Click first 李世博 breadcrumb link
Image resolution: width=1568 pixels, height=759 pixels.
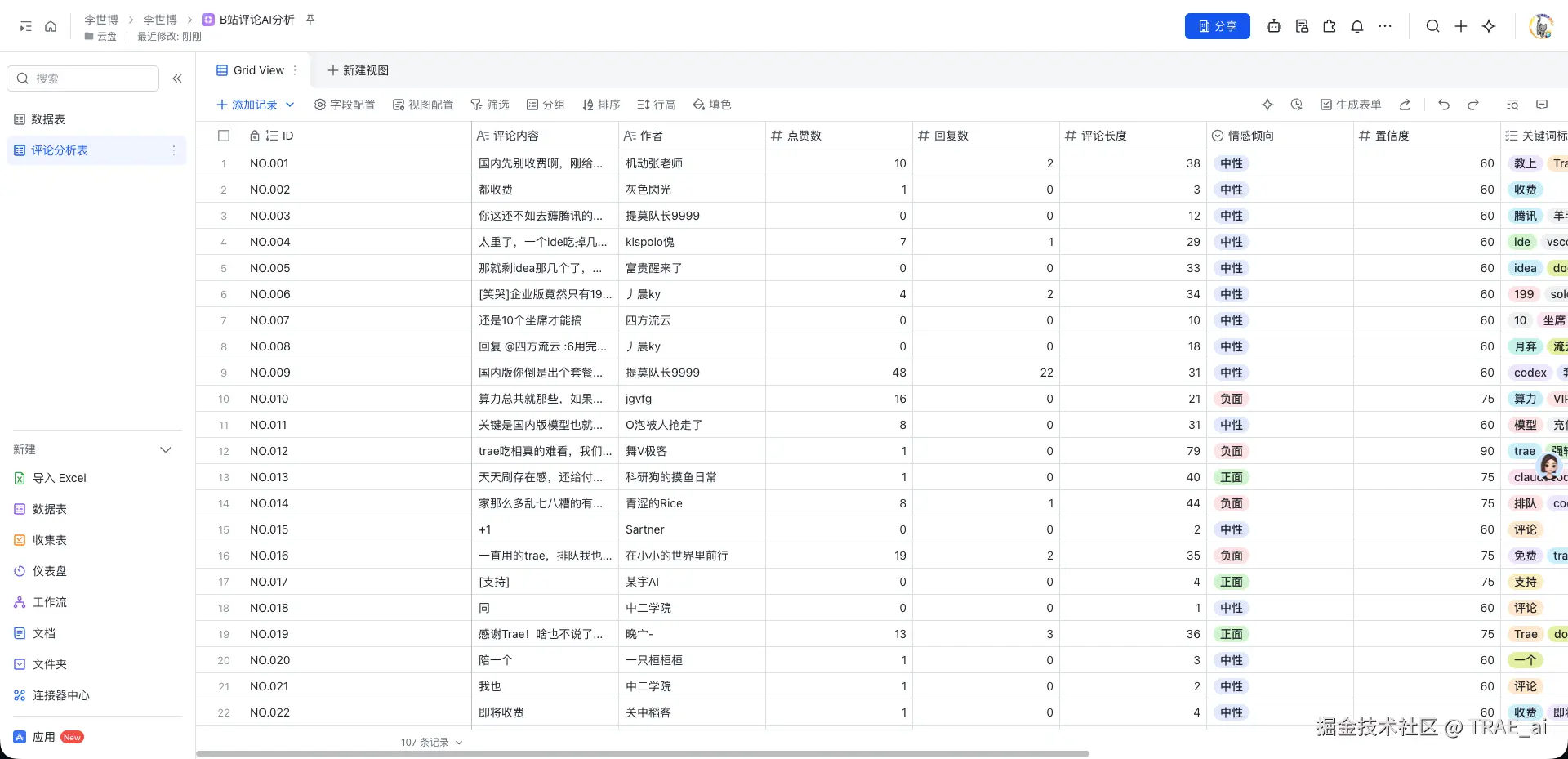101,20
